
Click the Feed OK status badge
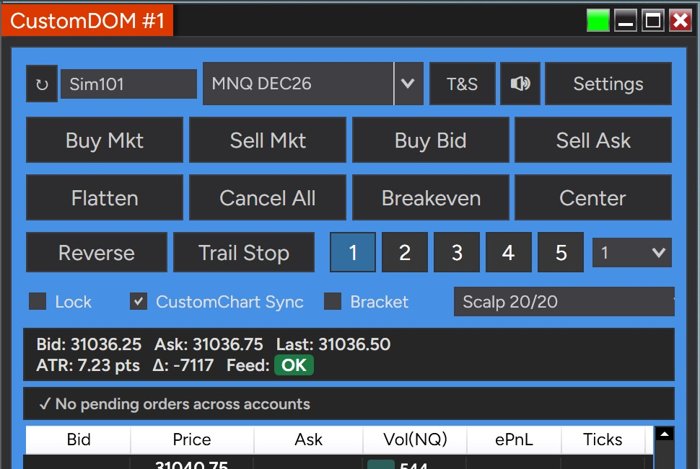(294, 365)
